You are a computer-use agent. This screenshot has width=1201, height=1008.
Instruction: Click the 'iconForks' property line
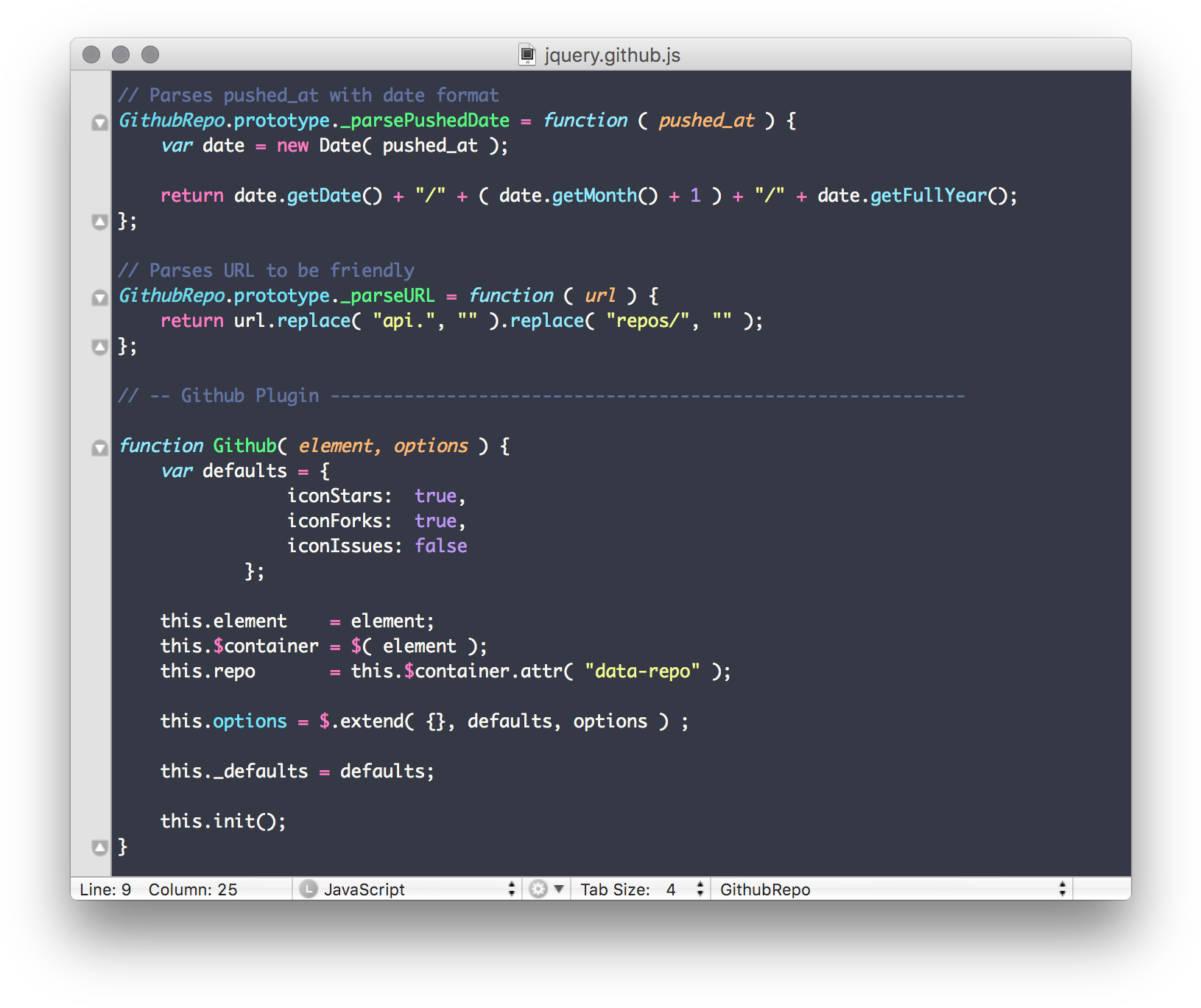(x=376, y=521)
